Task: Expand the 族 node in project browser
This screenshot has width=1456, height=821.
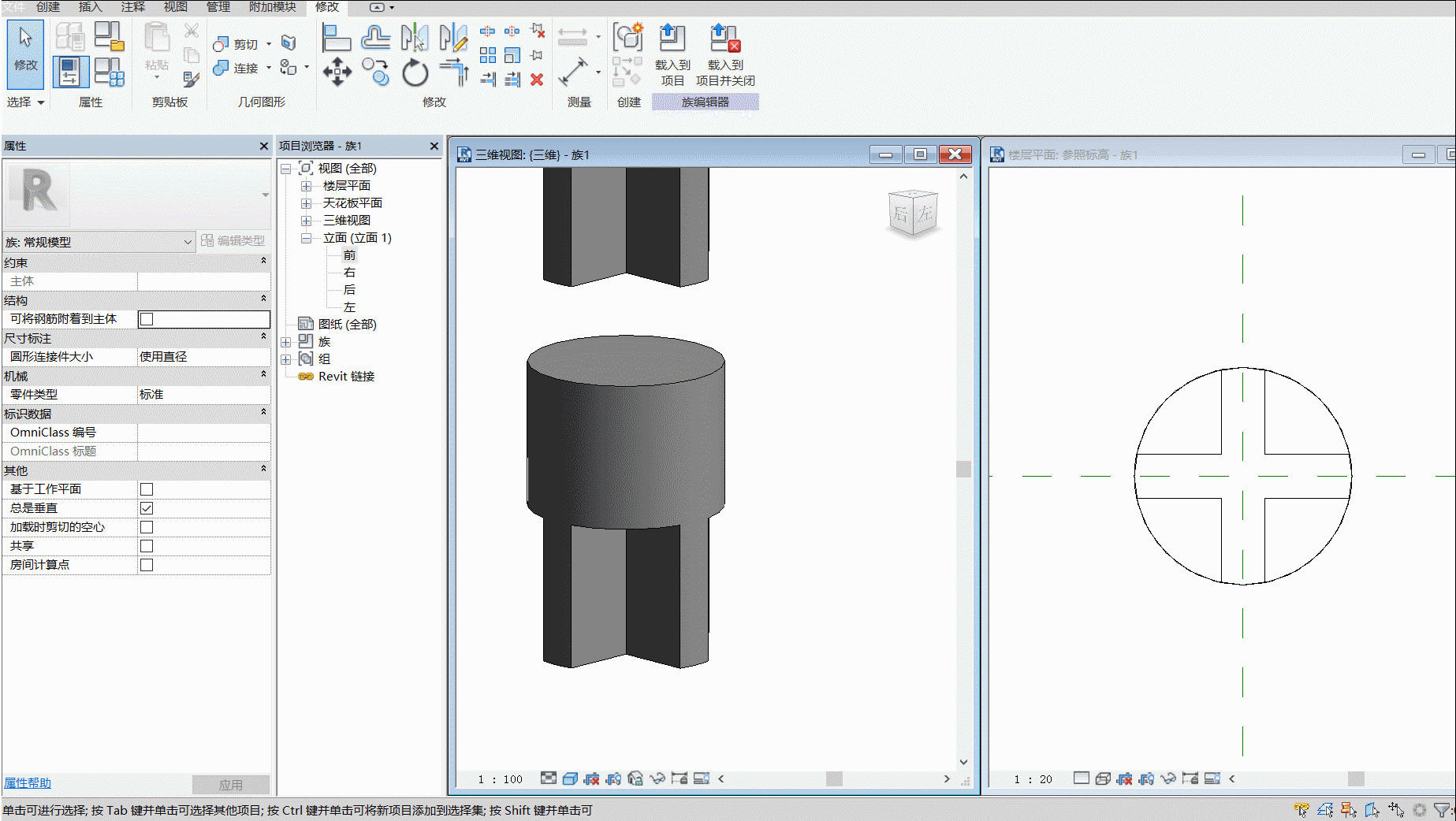Action: 286,342
